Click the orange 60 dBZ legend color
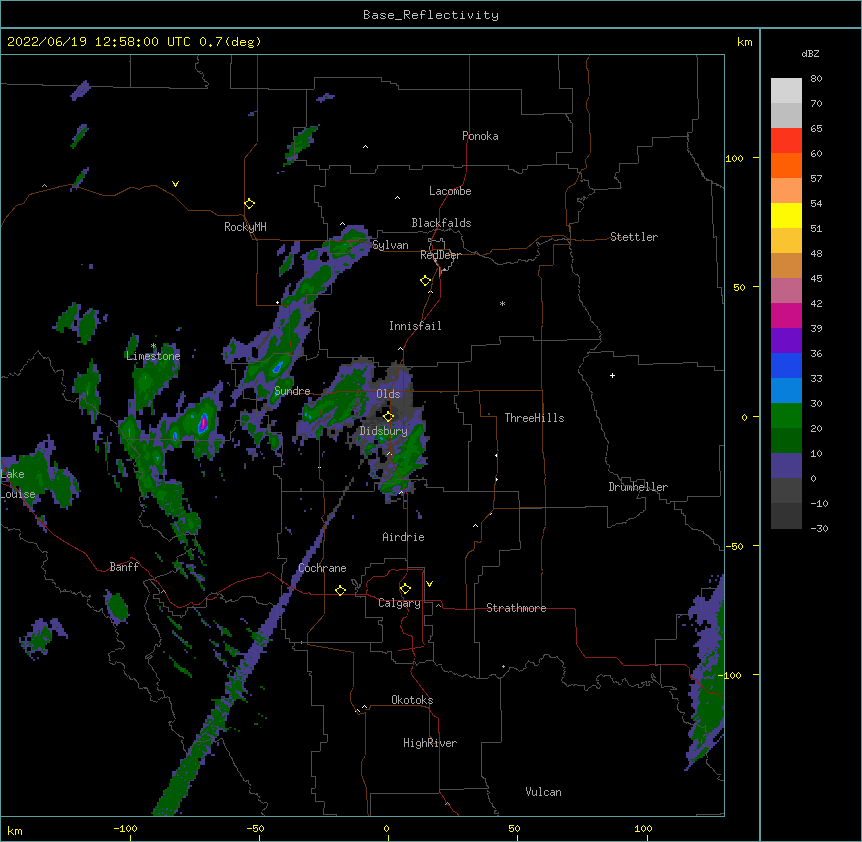Viewport: 862px width, 842px height. coord(786,165)
